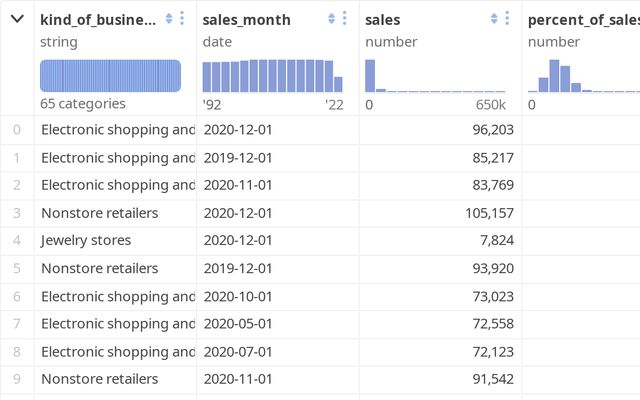Click the kind_of_business column header name
The width and height of the screenshot is (640, 400).
point(98,20)
